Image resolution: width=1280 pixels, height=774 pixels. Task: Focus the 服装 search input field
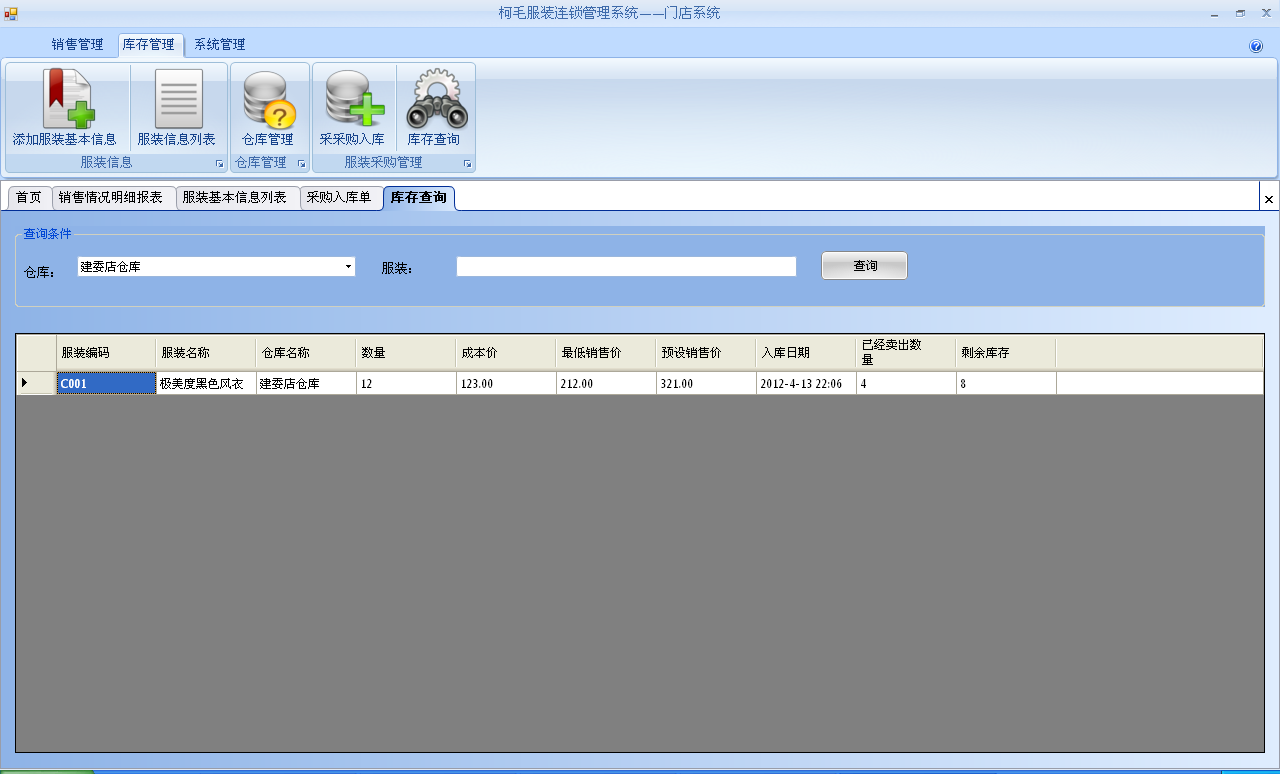[626, 267]
